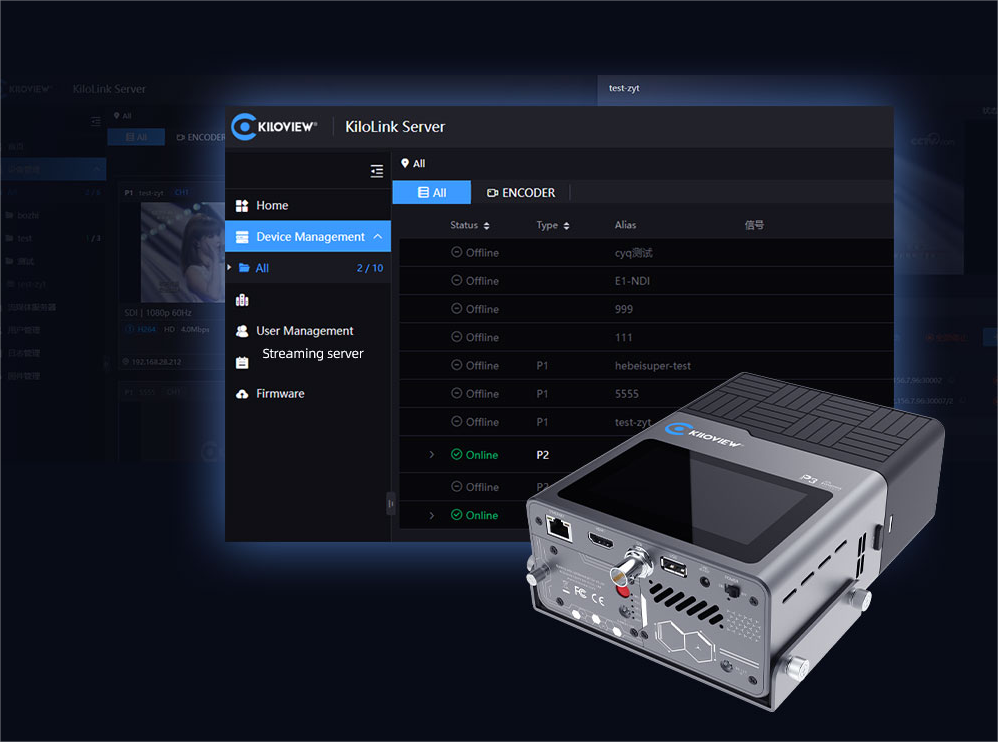
Task: Click the sidebar splitter handle near the bottom
Action: (391, 503)
